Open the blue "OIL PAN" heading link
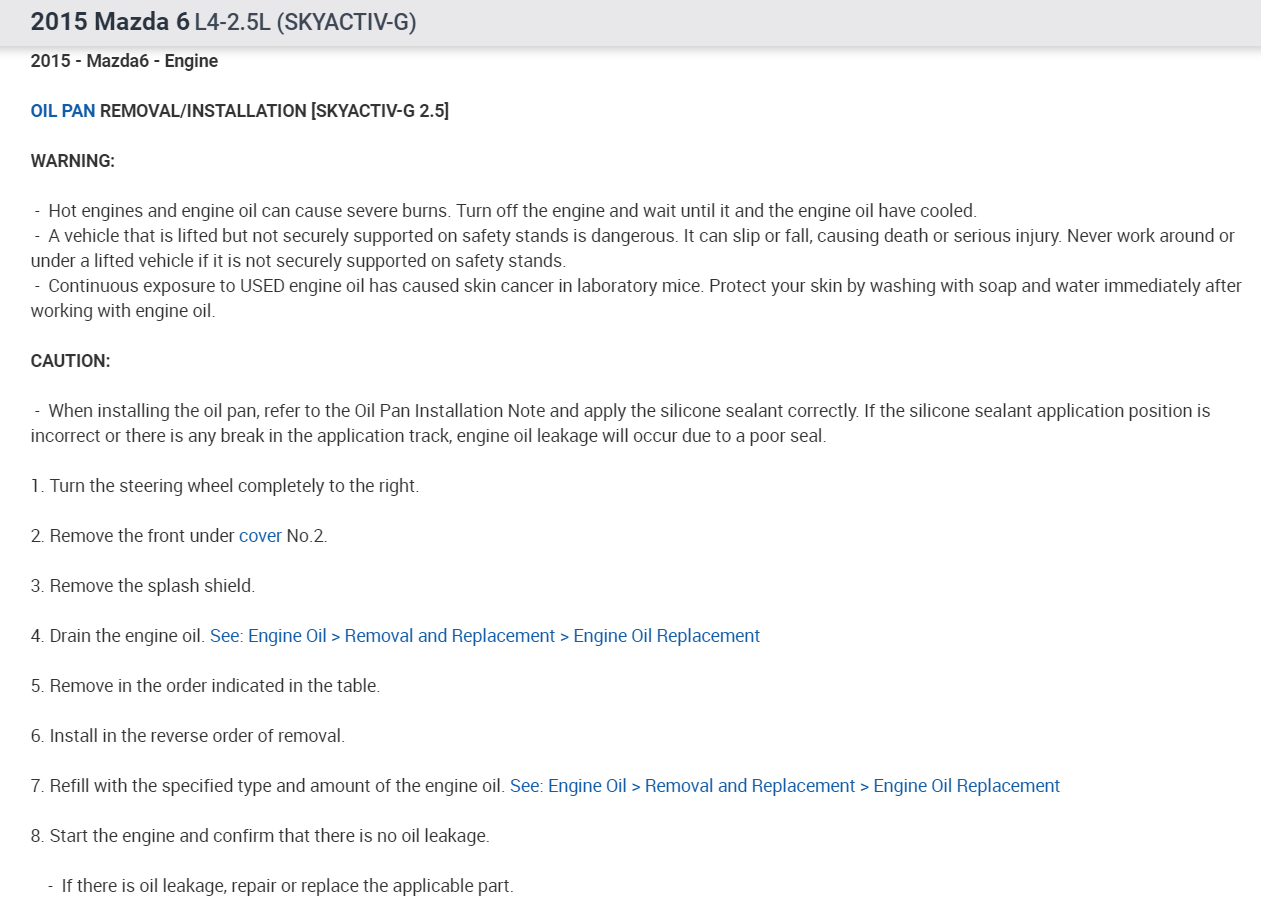Image resolution: width=1261 pixels, height=915 pixels. pyautogui.click(x=63, y=111)
